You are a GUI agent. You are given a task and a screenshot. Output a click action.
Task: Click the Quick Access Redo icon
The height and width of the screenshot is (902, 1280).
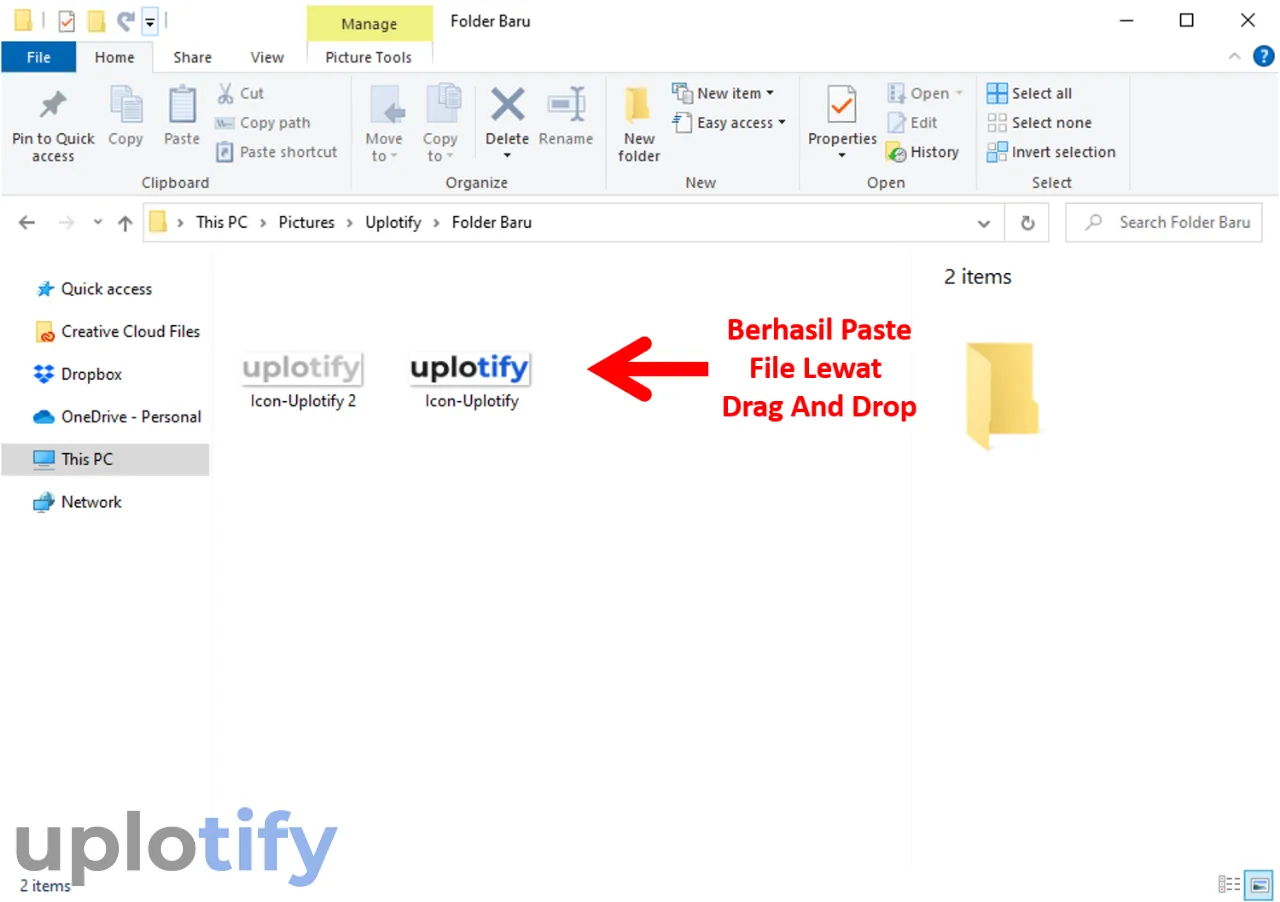[125, 20]
